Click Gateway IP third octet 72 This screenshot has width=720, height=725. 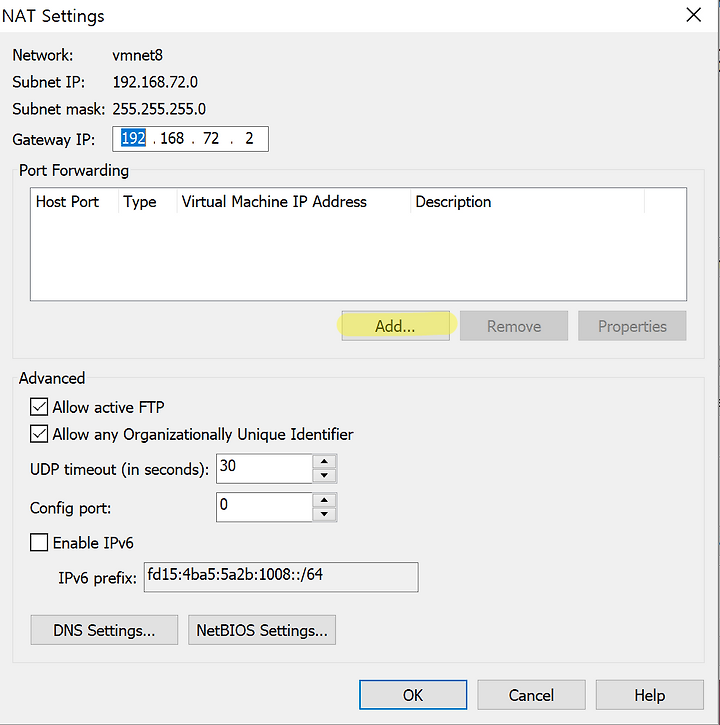pyautogui.click(x=211, y=138)
